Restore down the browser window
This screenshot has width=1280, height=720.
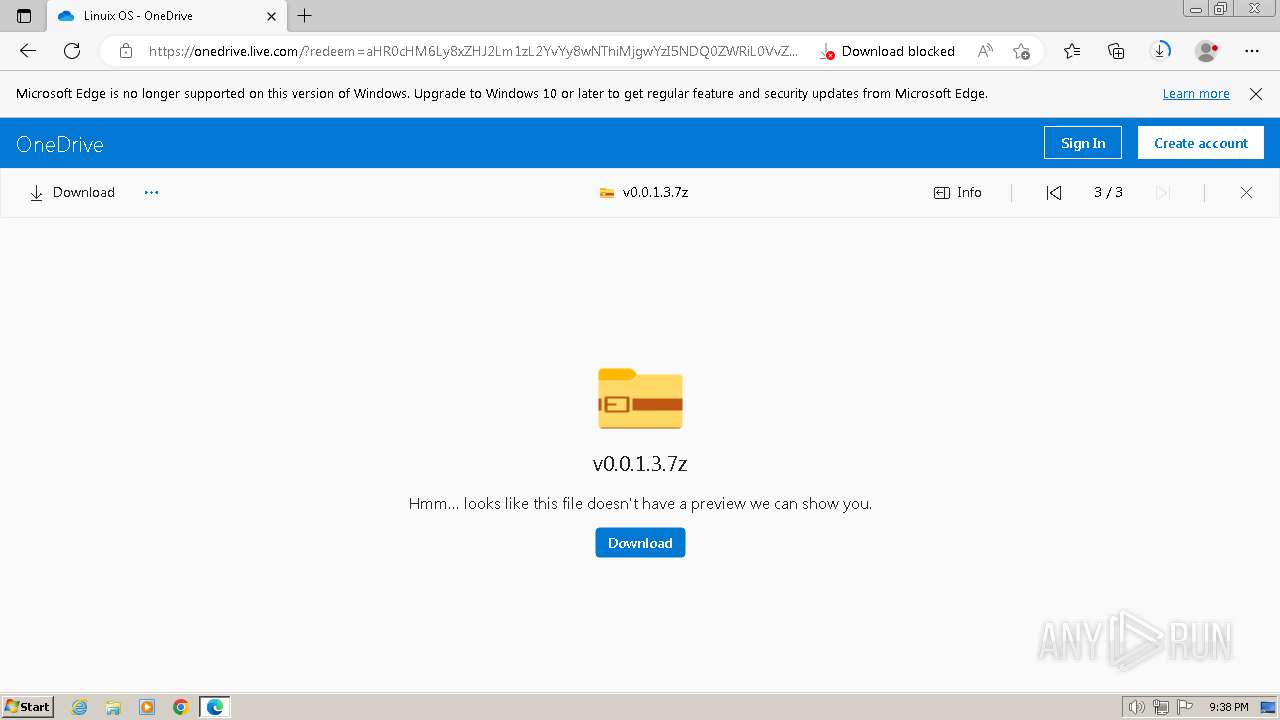click(1220, 8)
